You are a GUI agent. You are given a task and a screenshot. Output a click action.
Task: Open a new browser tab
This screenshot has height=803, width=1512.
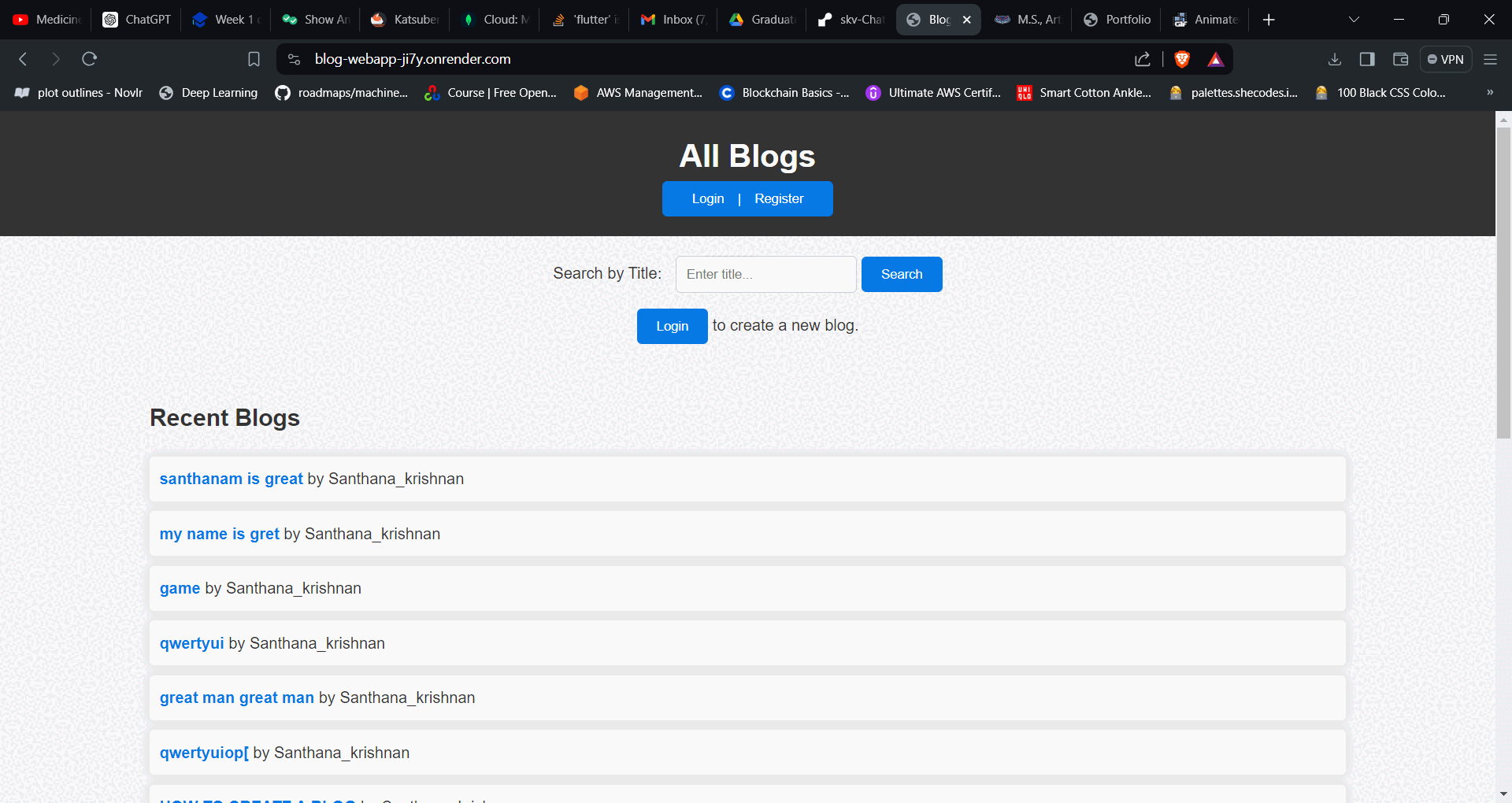click(1269, 20)
